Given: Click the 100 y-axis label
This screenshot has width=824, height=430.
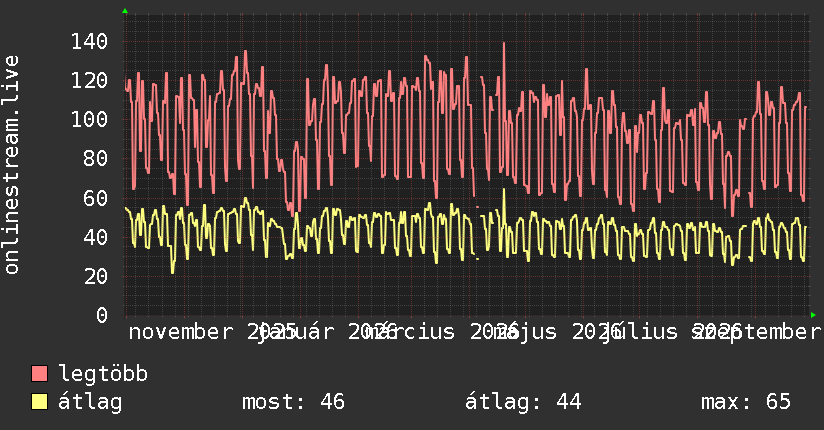Looking at the screenshot, I should [89, 119].
